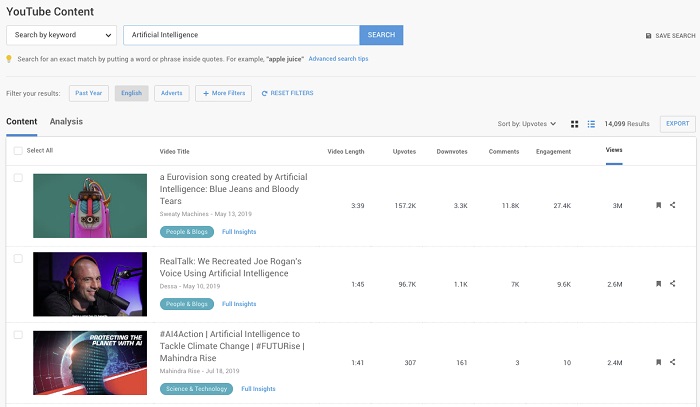Open the Sort by Upvotes dropdown

(527, 124)
